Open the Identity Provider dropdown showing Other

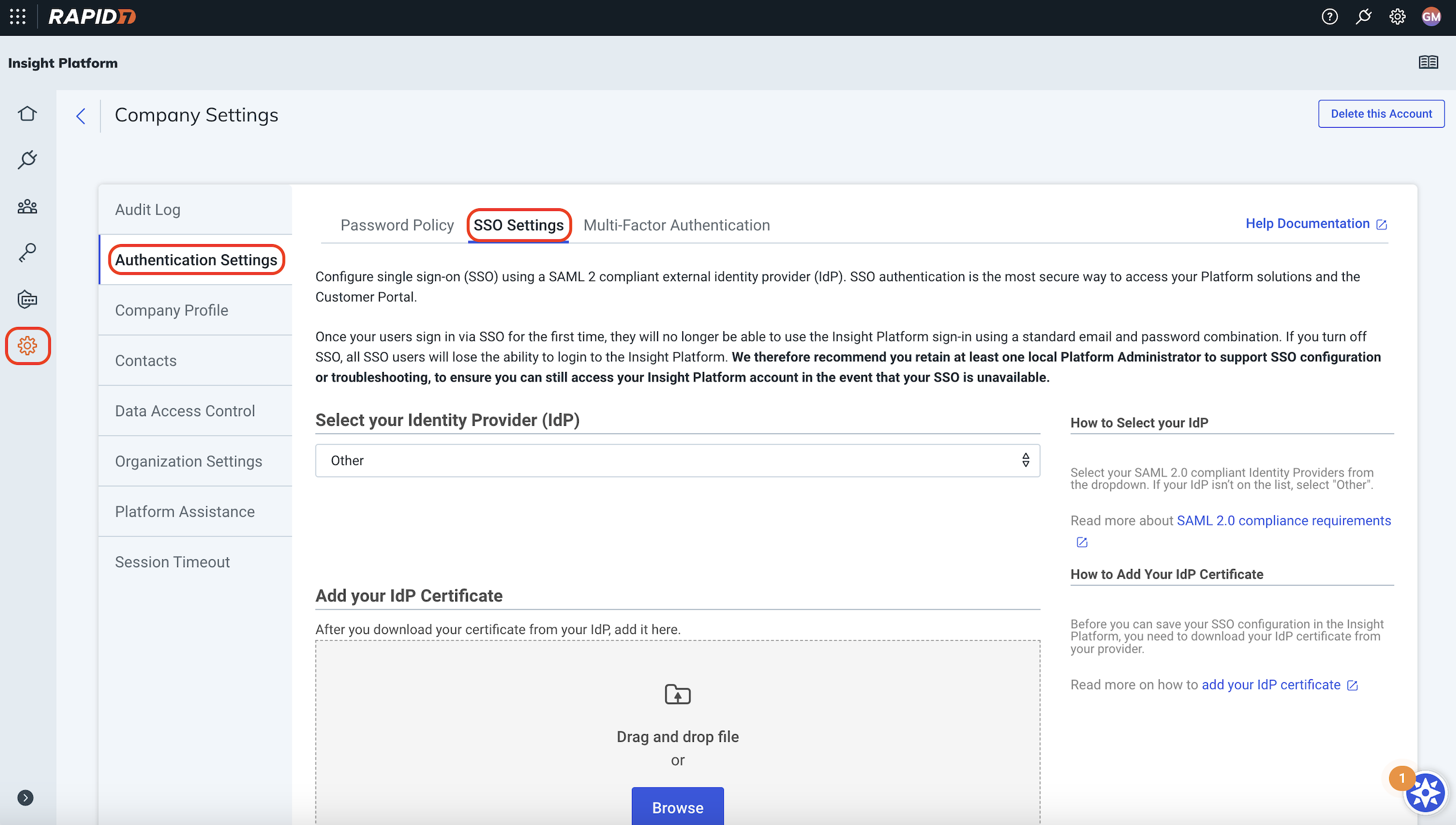click(677, 460)
